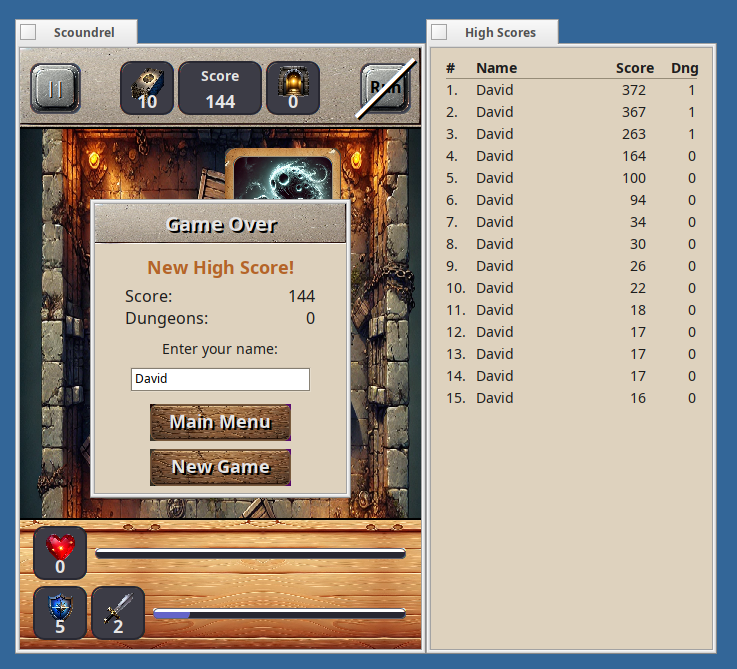Click the sword weapon icon
737x669 pixels.
[x=118, y=613]
